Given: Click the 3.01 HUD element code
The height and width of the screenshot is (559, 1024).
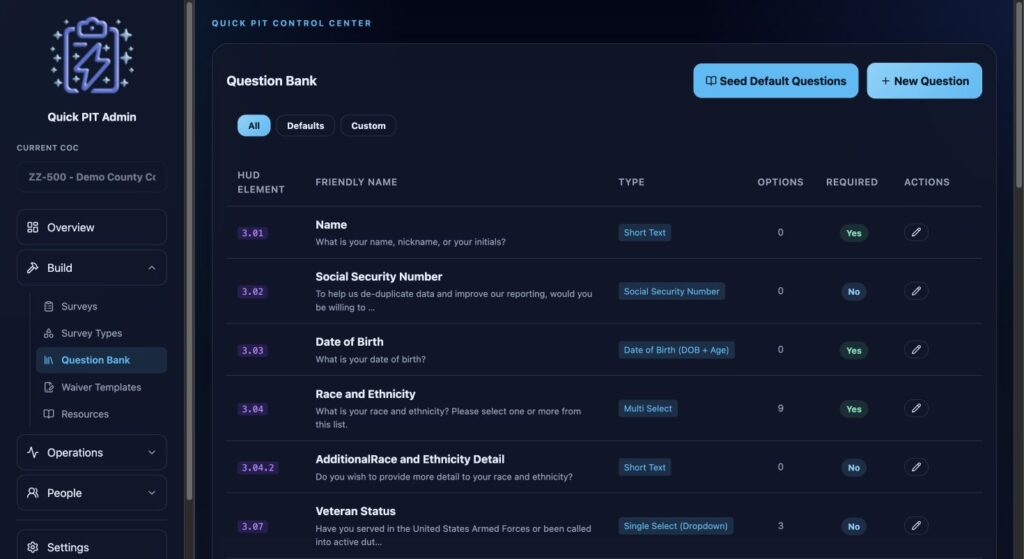Looking at the screenshot, I should pyautogui.click(x=252, y=233).
